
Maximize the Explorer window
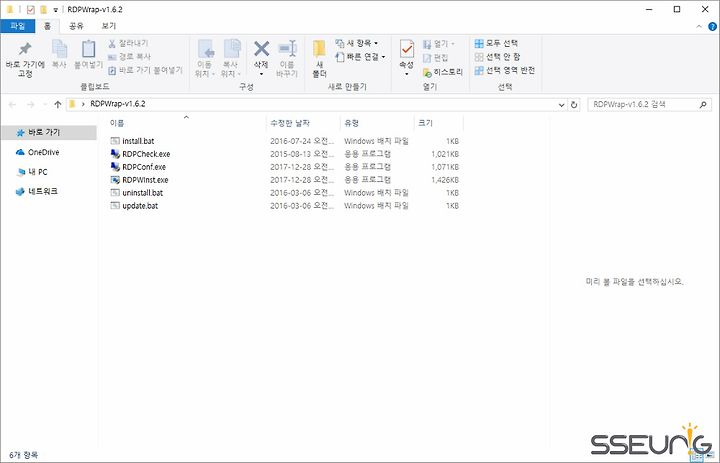tap(677, 9)
